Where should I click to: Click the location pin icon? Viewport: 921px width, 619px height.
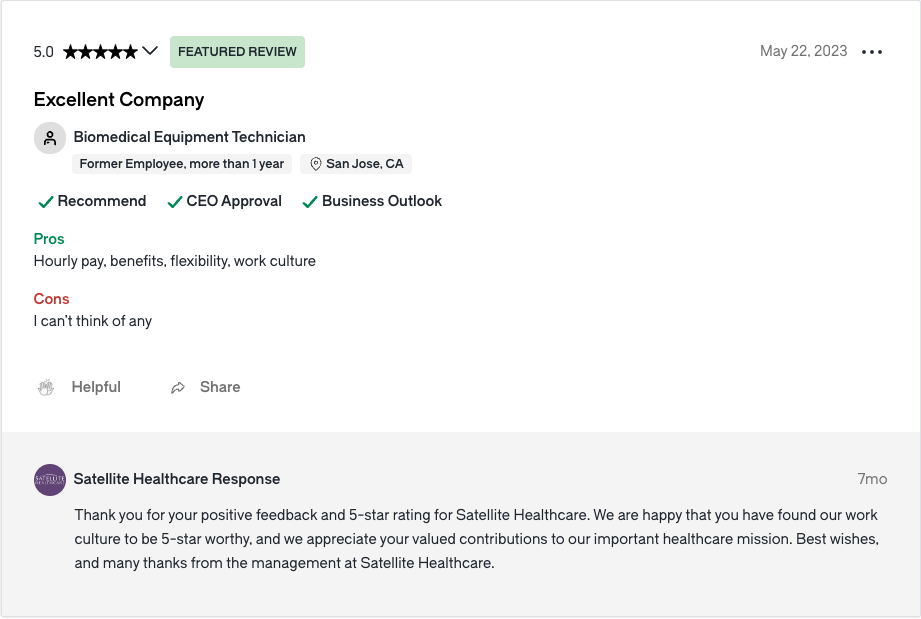pyautogui.click(x=315, y=164)
